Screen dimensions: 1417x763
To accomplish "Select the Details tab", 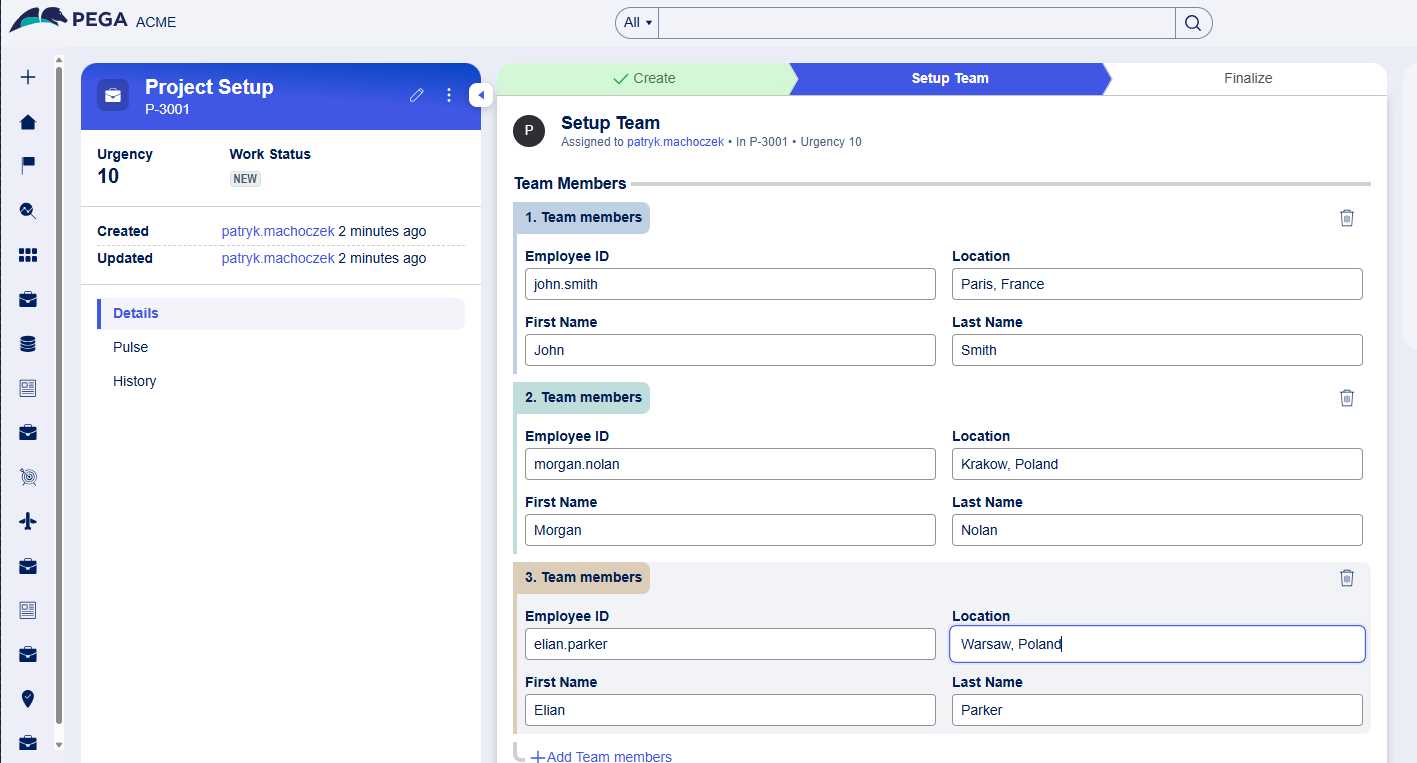I will click(136, 313).
